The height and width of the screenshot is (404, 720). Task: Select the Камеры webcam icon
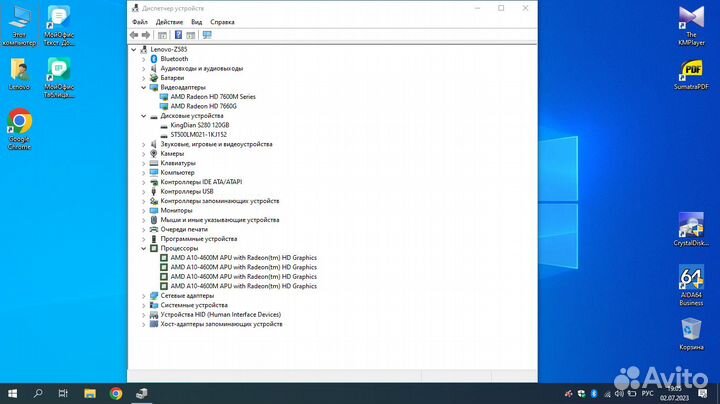tap(154, 153)
